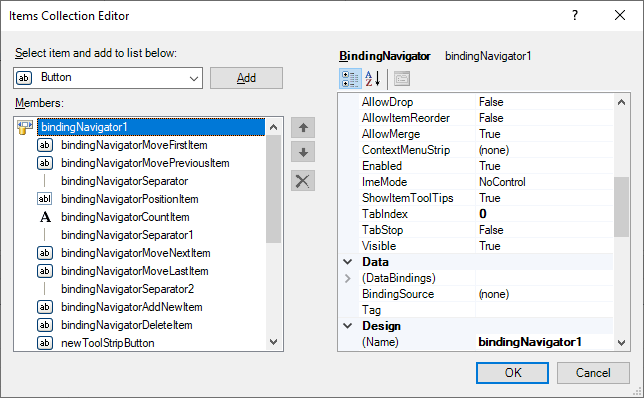The image size is (644, 398).
Task: Collapse the Data category
Action: pyautogui.click(x=348, y=262)
